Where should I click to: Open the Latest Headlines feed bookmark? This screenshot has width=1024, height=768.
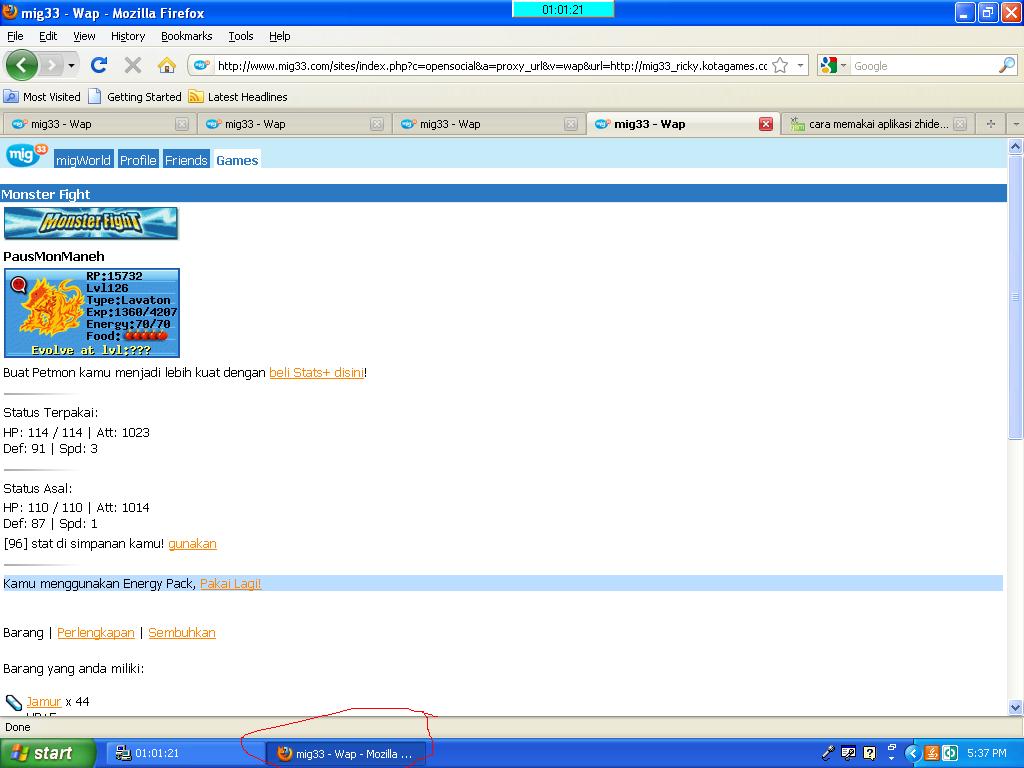click(238, 97)
